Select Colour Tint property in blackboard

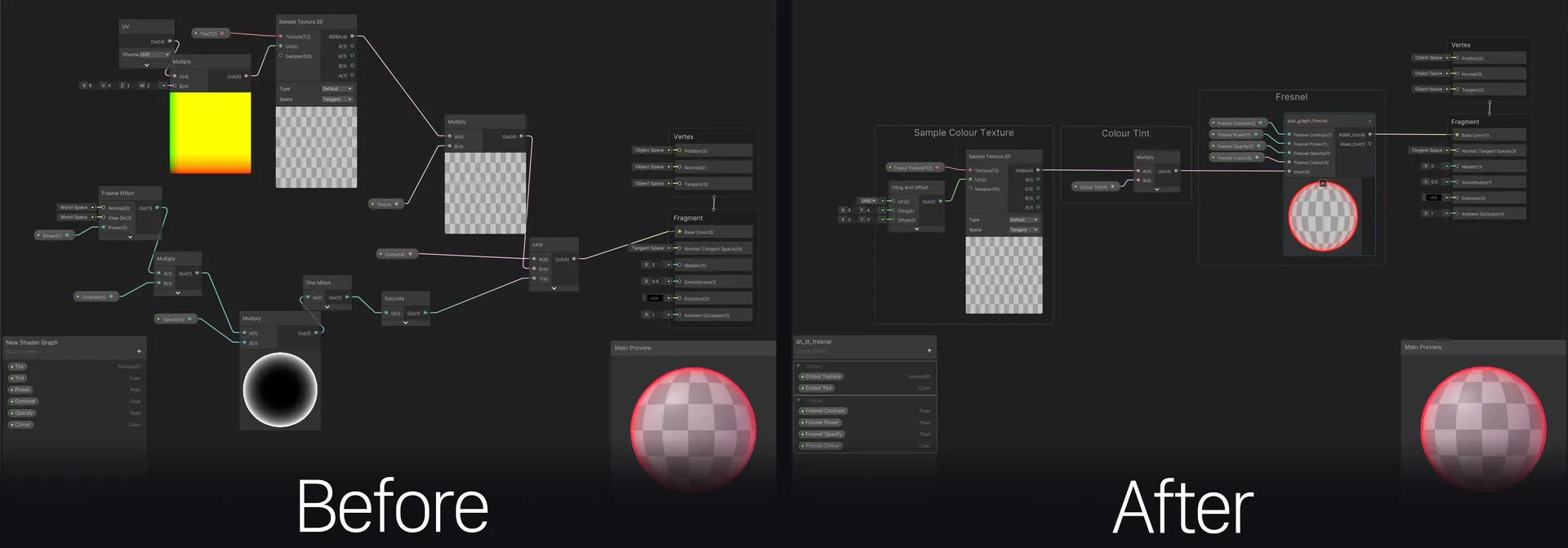pos(817,388)
